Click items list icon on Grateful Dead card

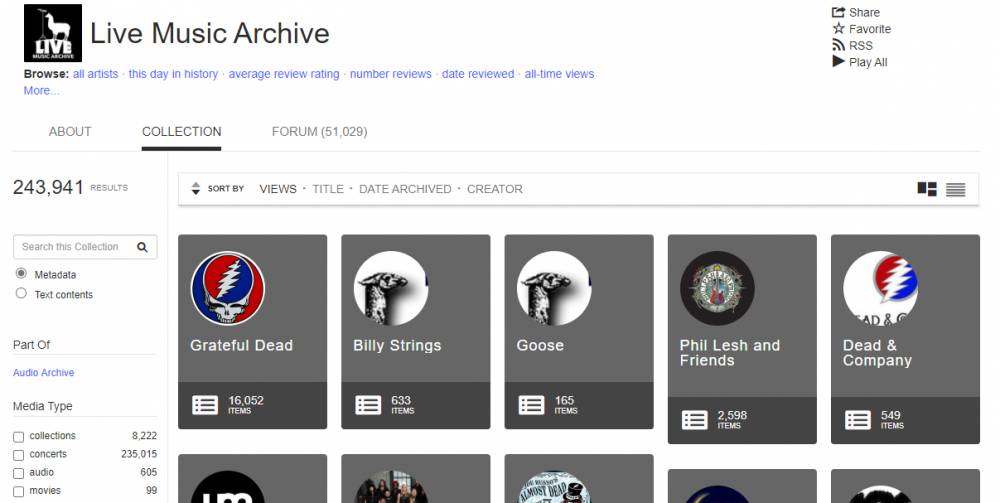click(x=205, y=405)
